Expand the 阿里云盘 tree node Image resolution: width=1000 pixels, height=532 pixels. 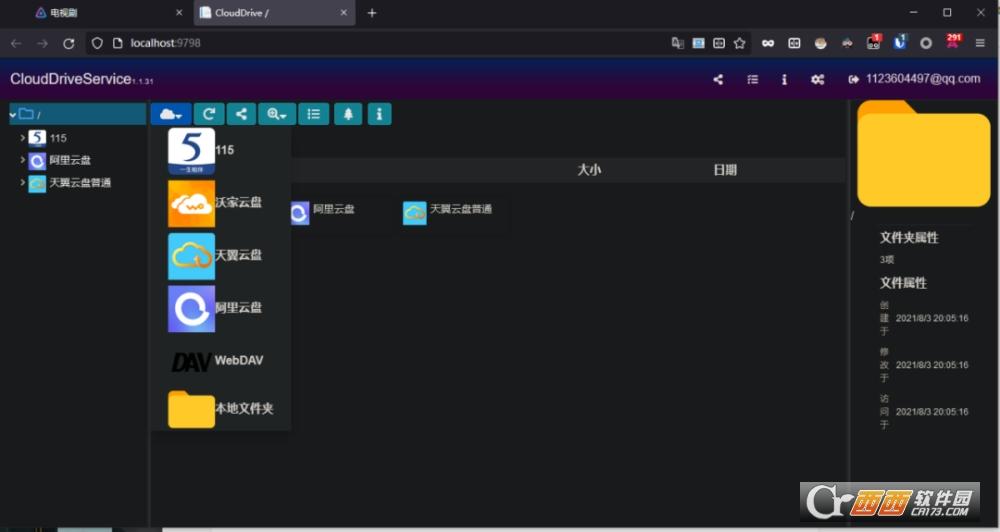click(x=22, y=160)
